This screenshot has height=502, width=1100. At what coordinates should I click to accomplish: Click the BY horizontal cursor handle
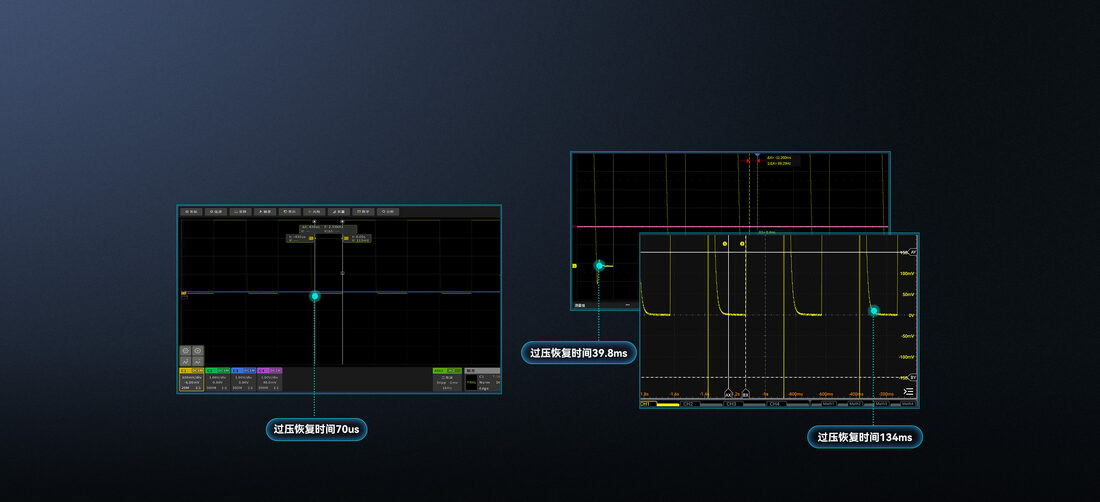(x=913, y=377)
